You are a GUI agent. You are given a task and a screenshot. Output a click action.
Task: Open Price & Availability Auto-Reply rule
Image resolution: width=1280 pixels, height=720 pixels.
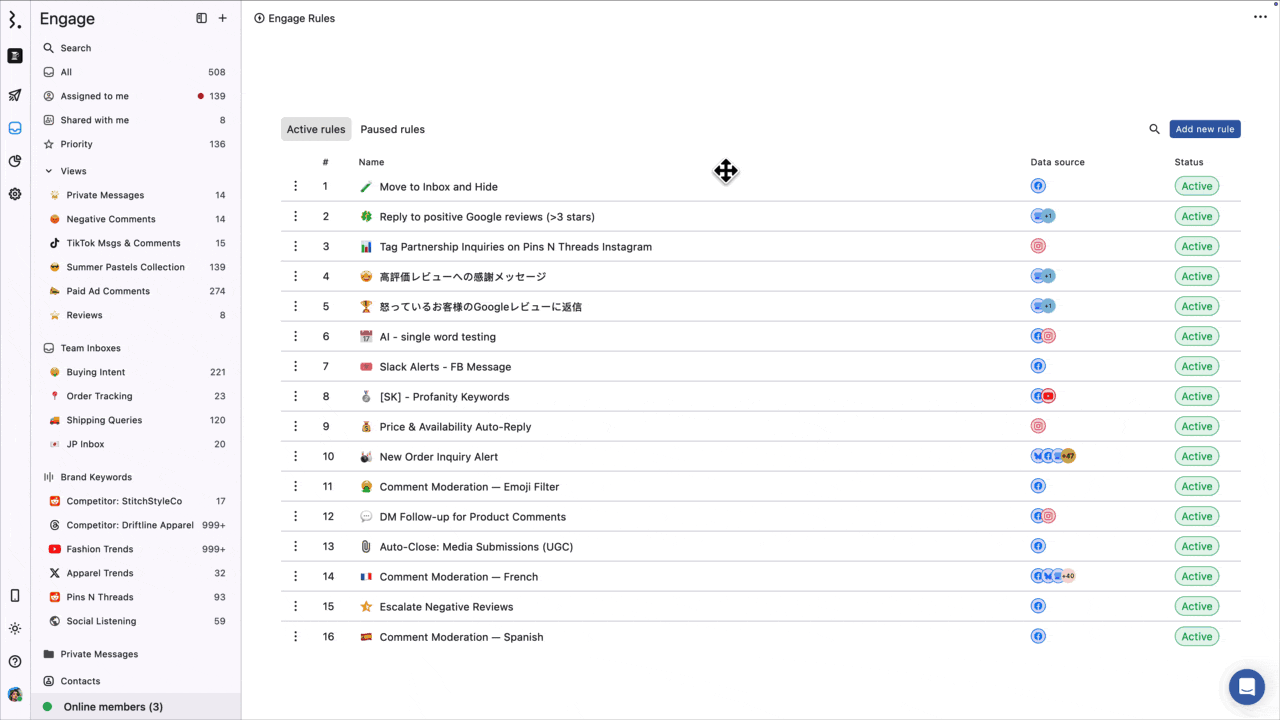pos(455,427)
